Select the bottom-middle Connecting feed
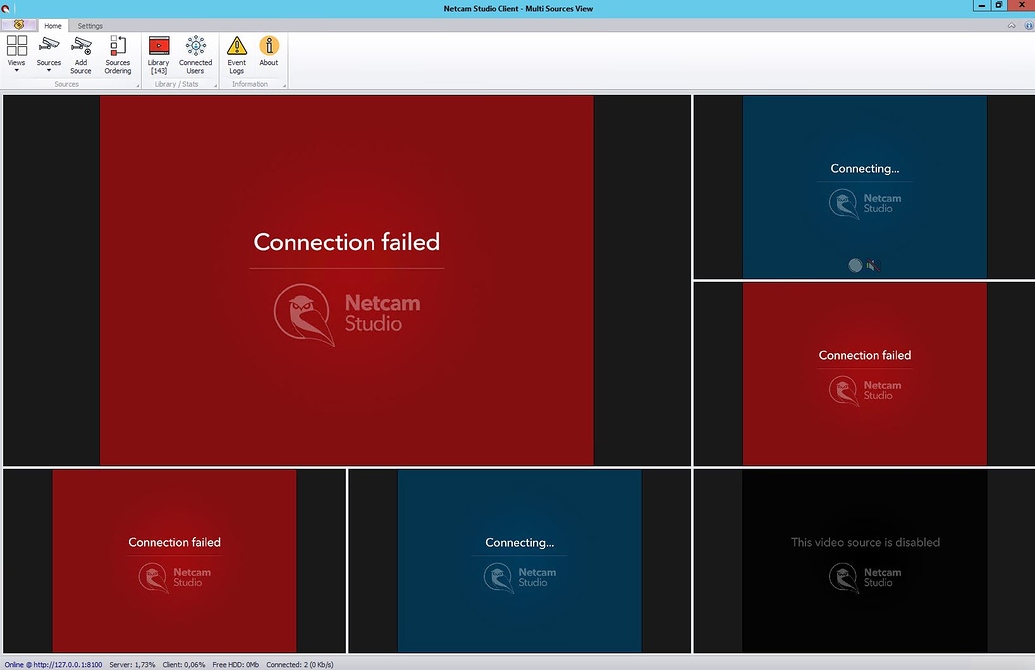This screenshot has height=670, width=1035. tap(519, 560)
